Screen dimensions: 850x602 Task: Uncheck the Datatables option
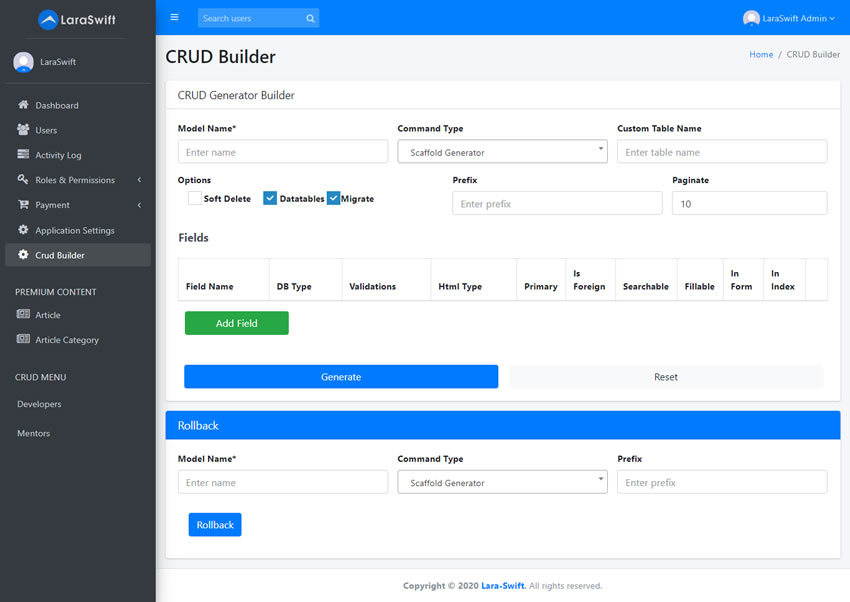click(270, 198)
